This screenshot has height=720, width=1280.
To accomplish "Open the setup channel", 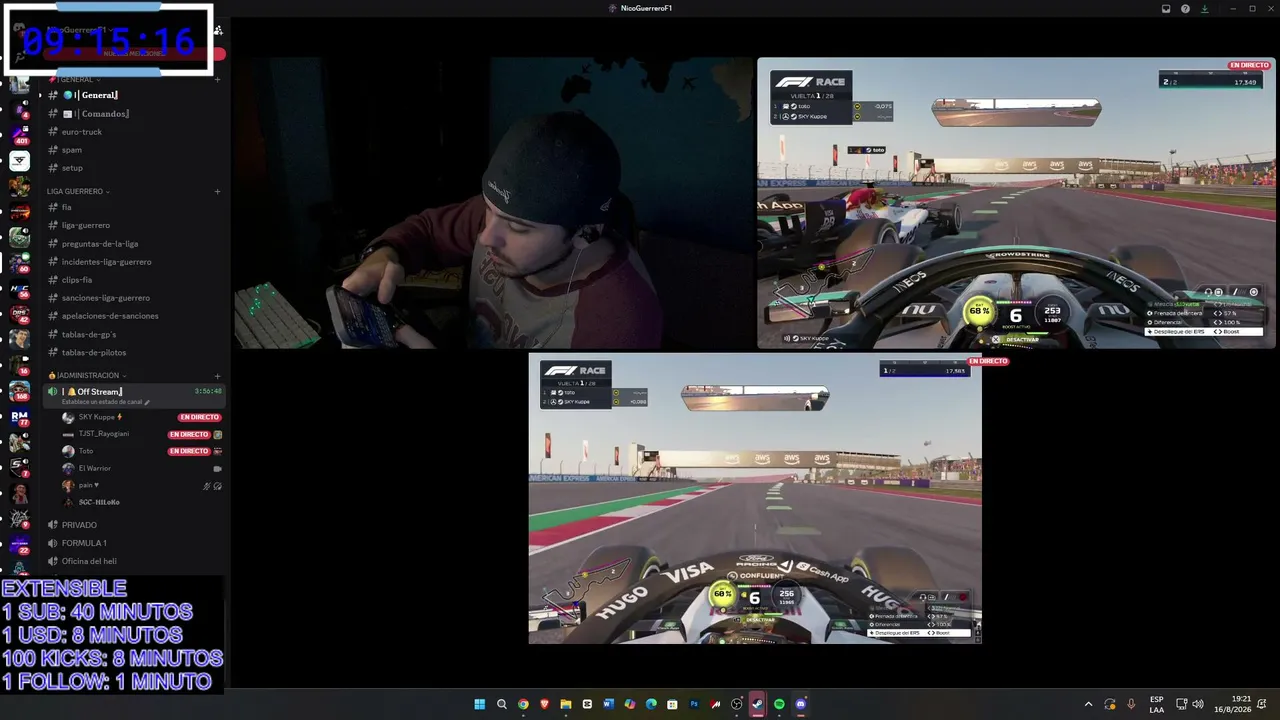I will pos(135,168).
